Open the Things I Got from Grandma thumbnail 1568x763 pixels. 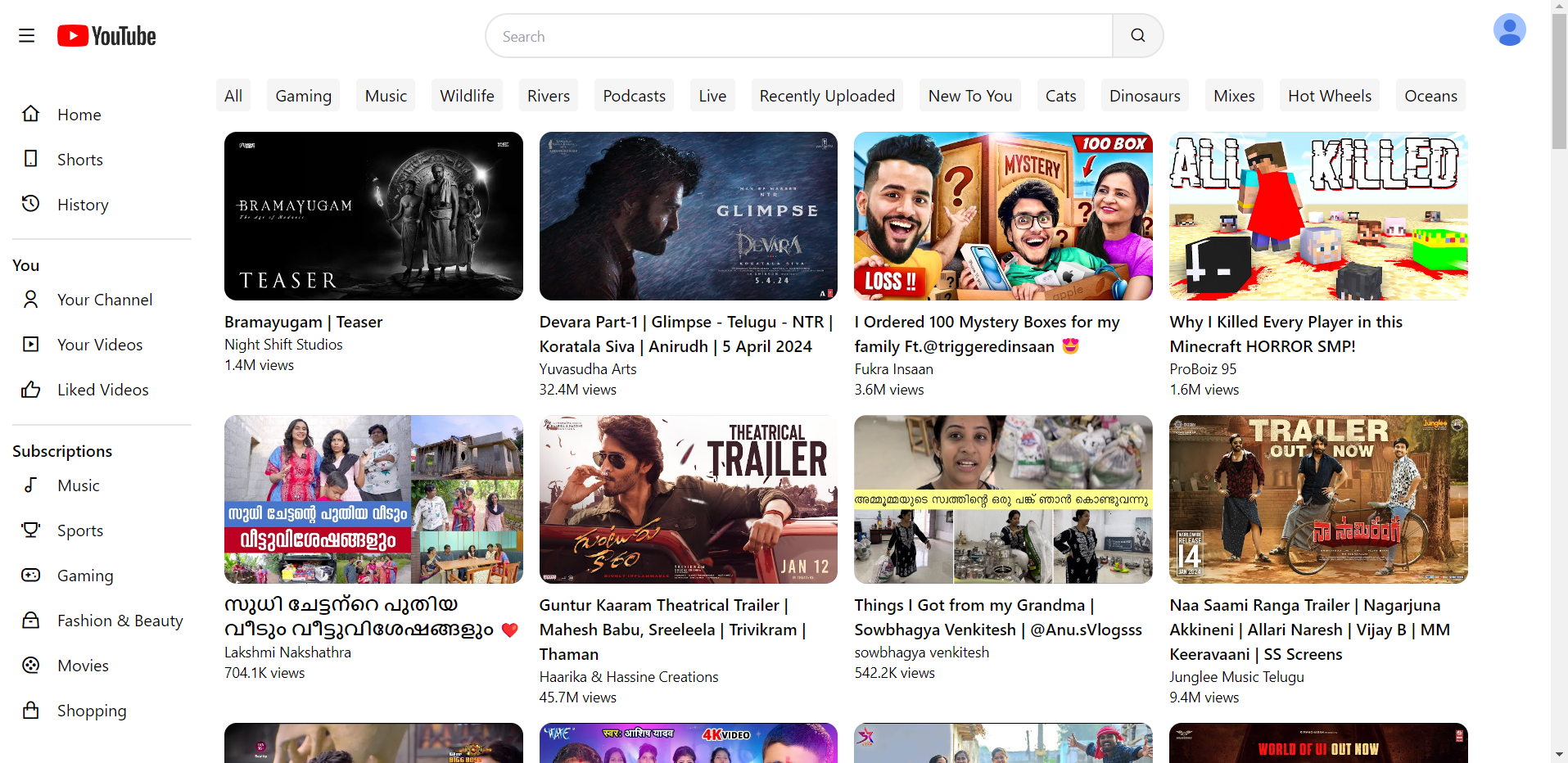click(x=1003, y=499)
